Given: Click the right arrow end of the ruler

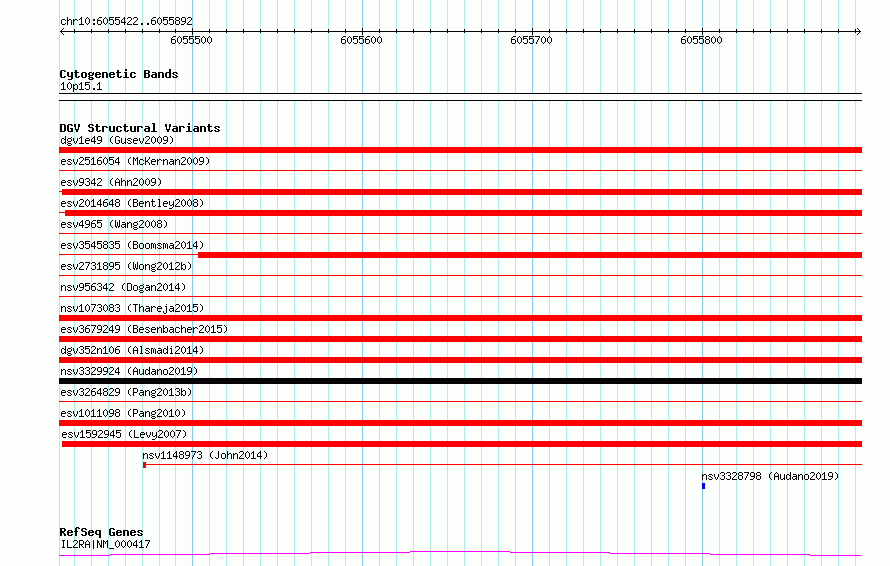Looking at the screenshot, I should tap(858, 31).
